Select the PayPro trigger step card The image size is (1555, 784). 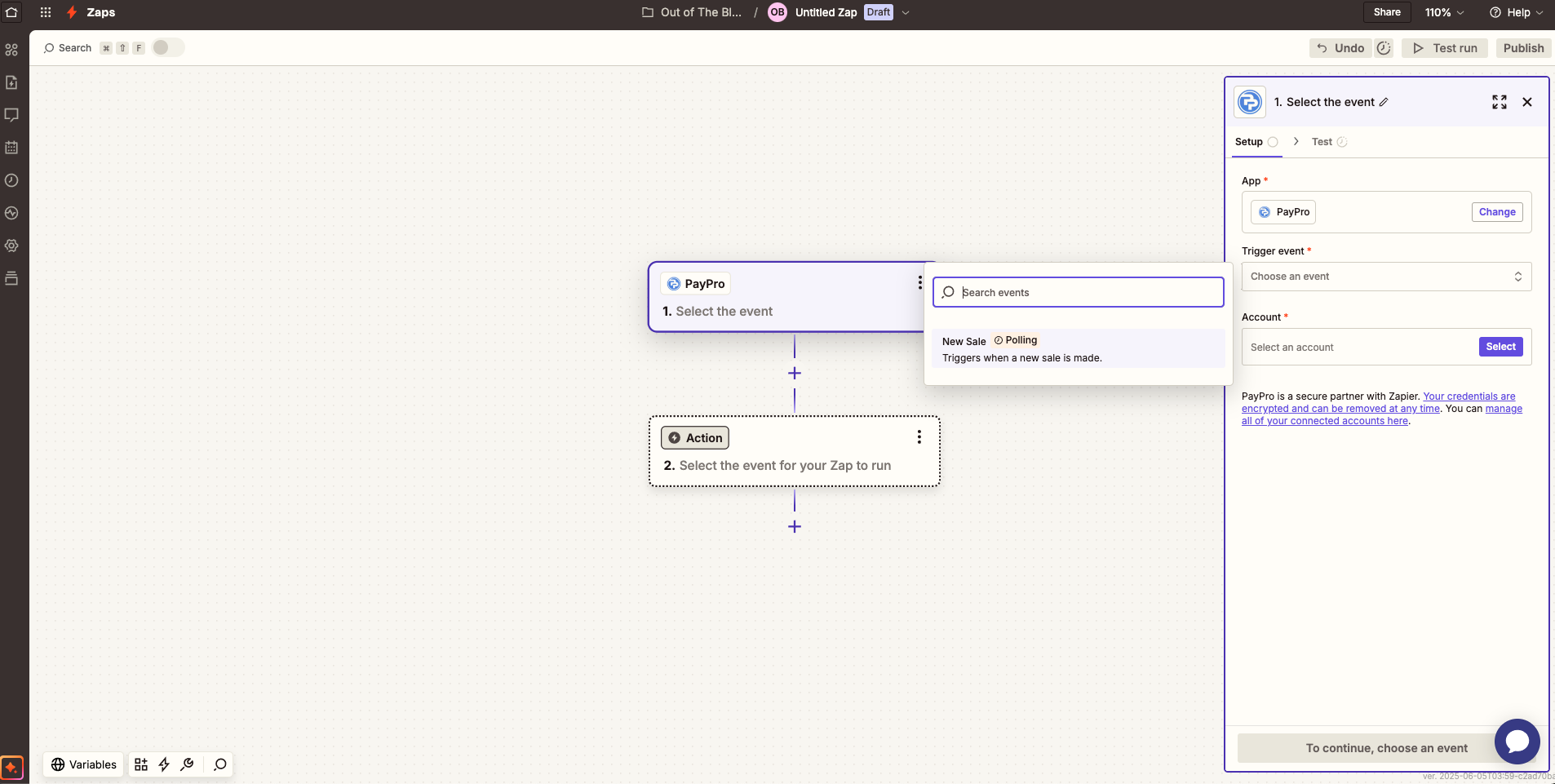click(x=794, y=297)
